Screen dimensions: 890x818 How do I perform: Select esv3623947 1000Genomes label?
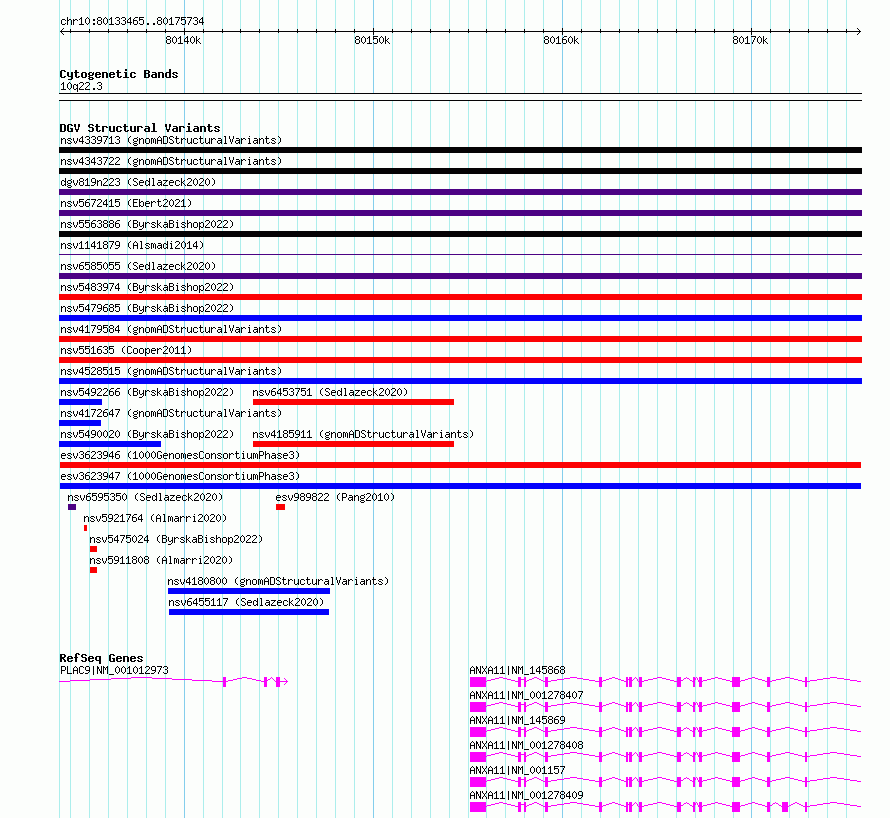point(180,476)
